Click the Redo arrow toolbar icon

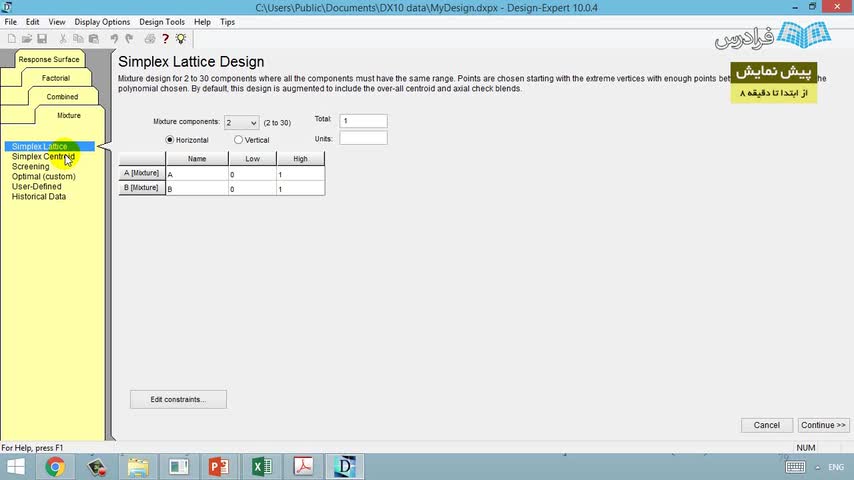click(x=129, y=39)
